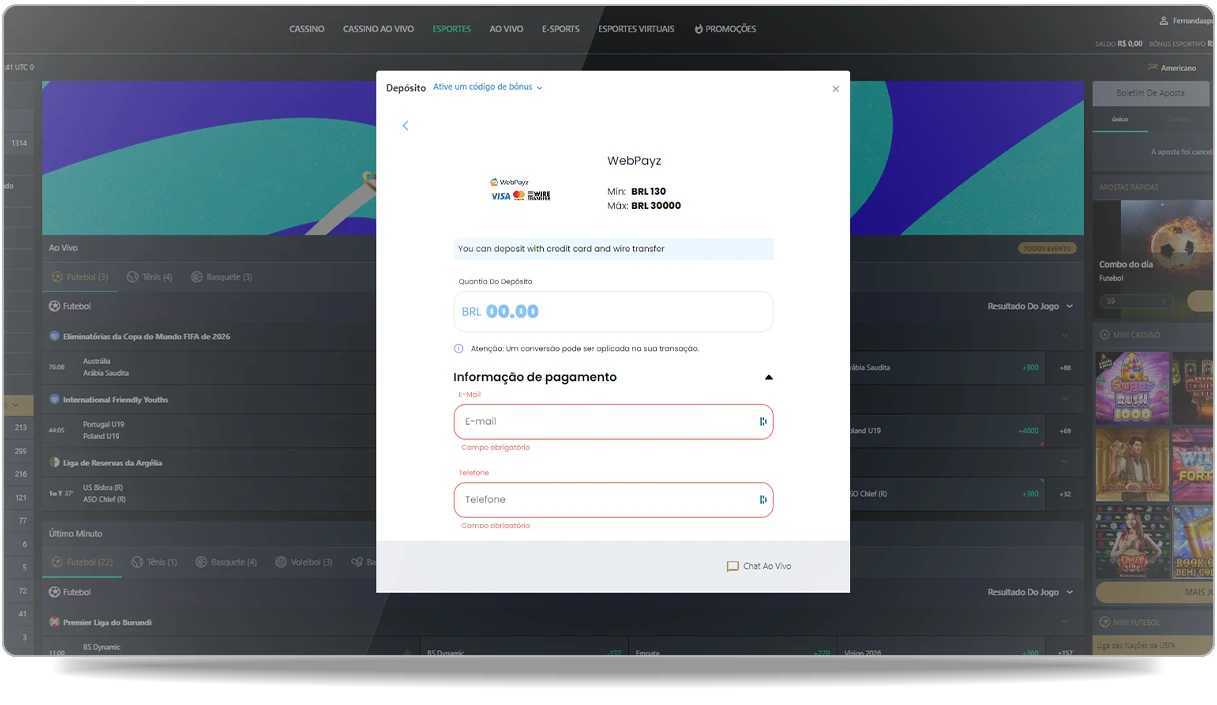Open +32 more markets
Image resolution: width=1217 pixels, height=705 pixels.
coord(1065,494)
